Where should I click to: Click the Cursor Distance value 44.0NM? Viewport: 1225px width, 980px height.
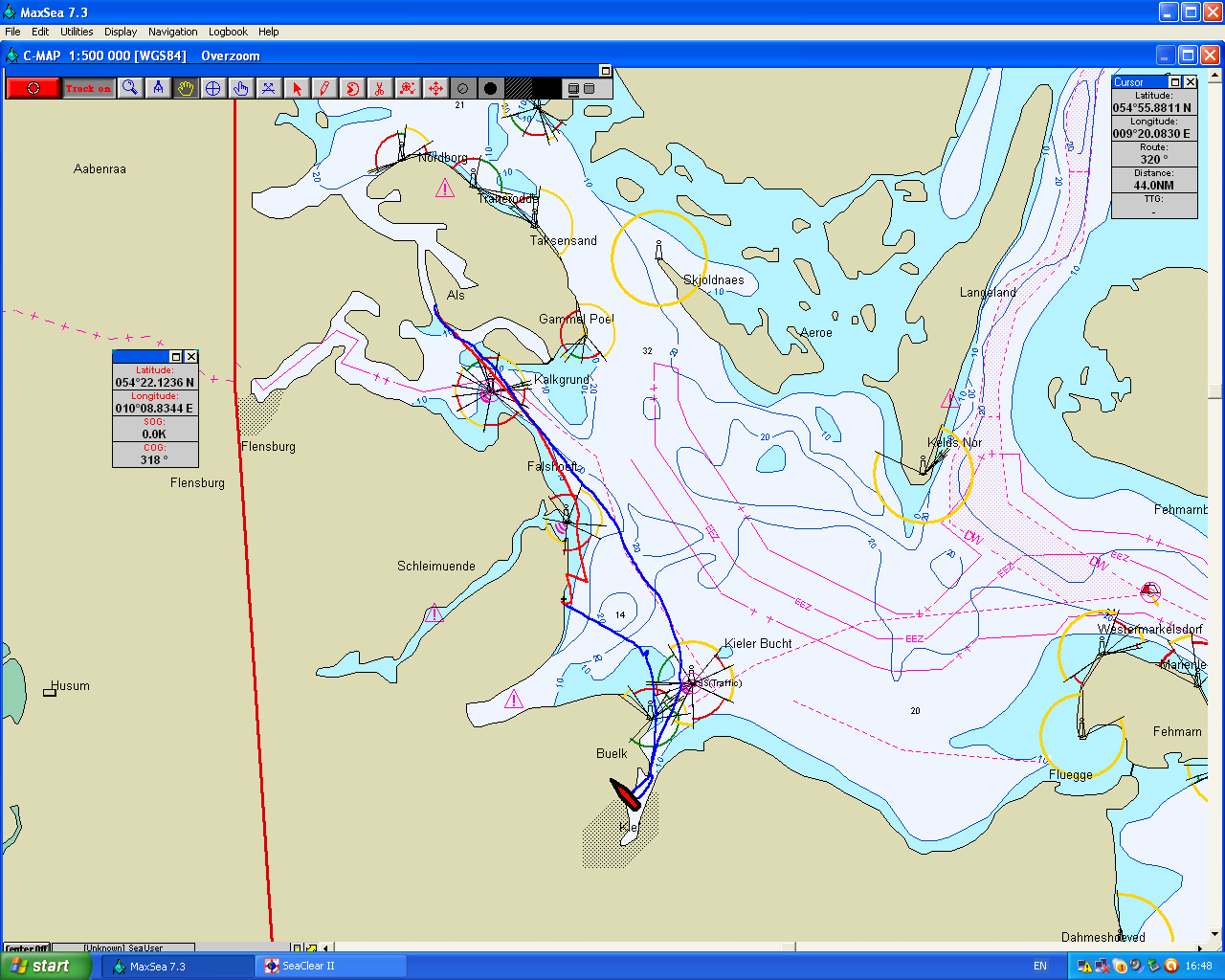1154,186
